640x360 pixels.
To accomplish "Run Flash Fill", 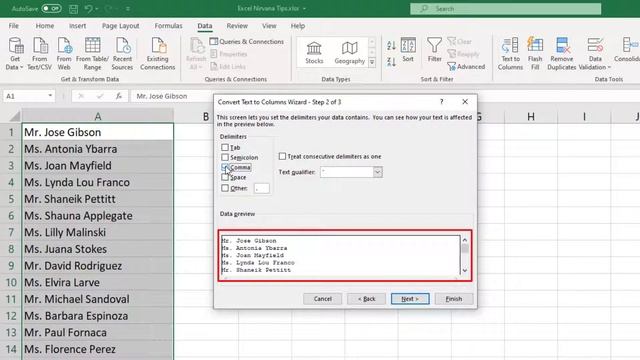I will pyautogui.click(x=535, y=54).
